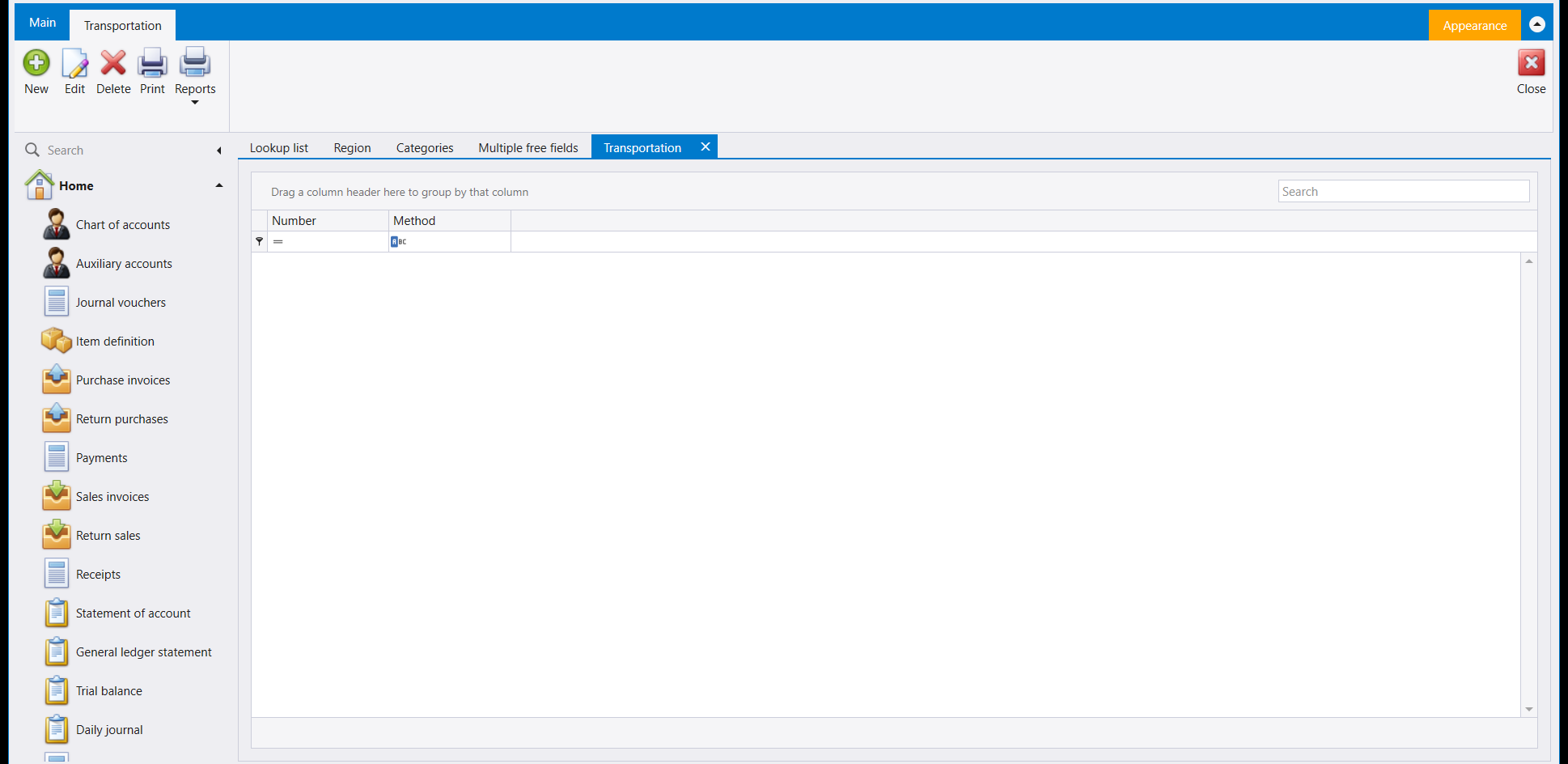
Task: Open the Number column filter operator
Action: pyautogui.click(x=278, y=241)
